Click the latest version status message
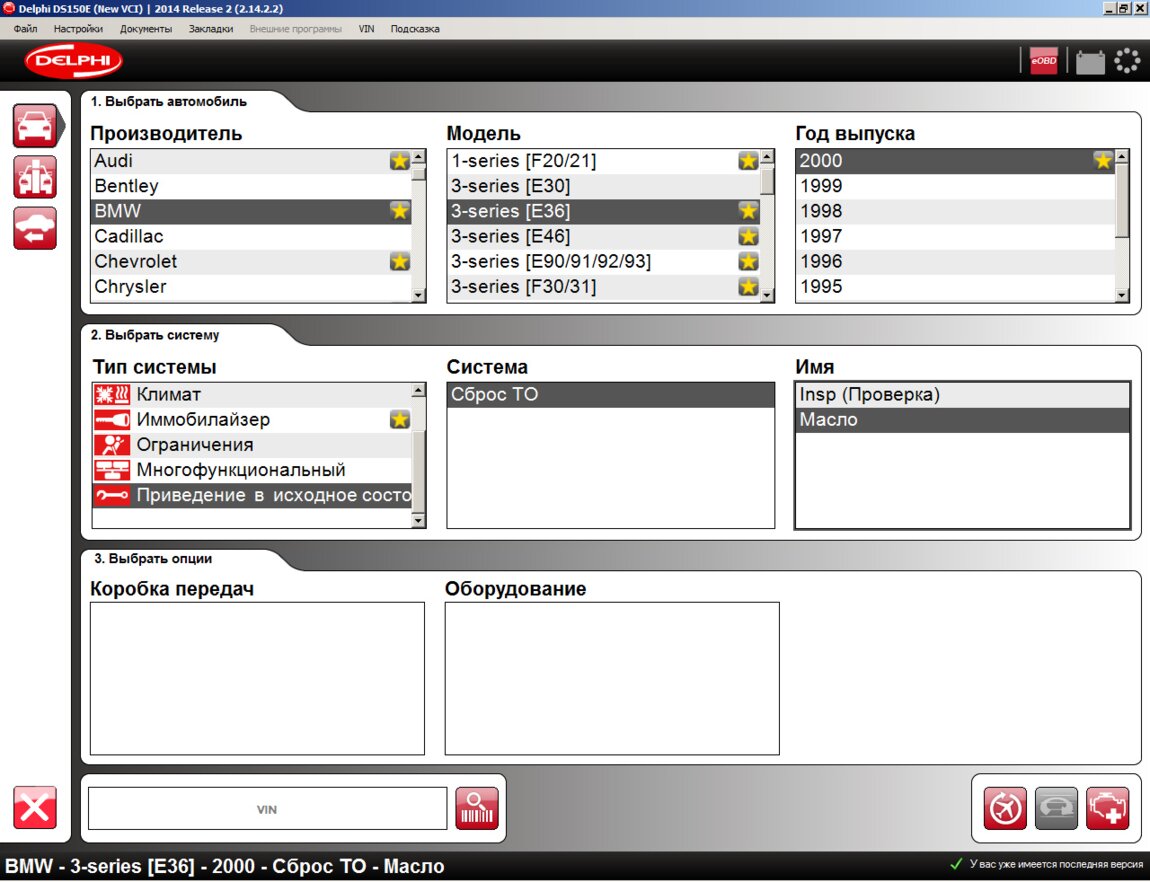This screenshot has height=882, width=1150. click(x=1047, y=865)
